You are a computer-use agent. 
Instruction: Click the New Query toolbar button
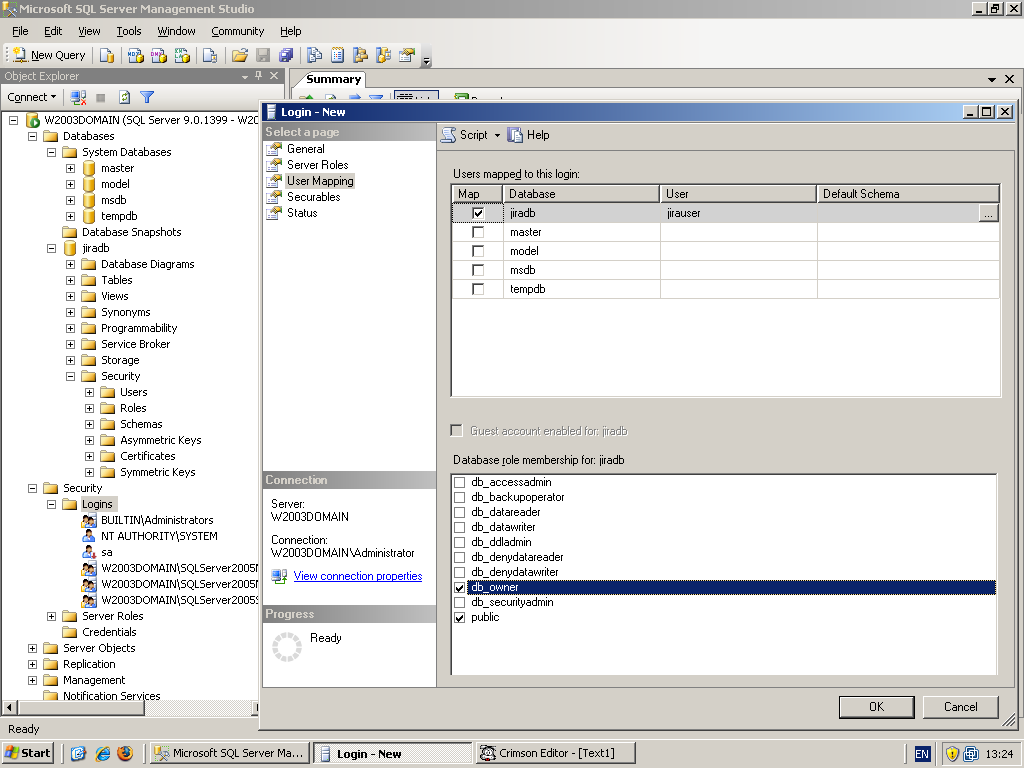click(x=49, y=56)
